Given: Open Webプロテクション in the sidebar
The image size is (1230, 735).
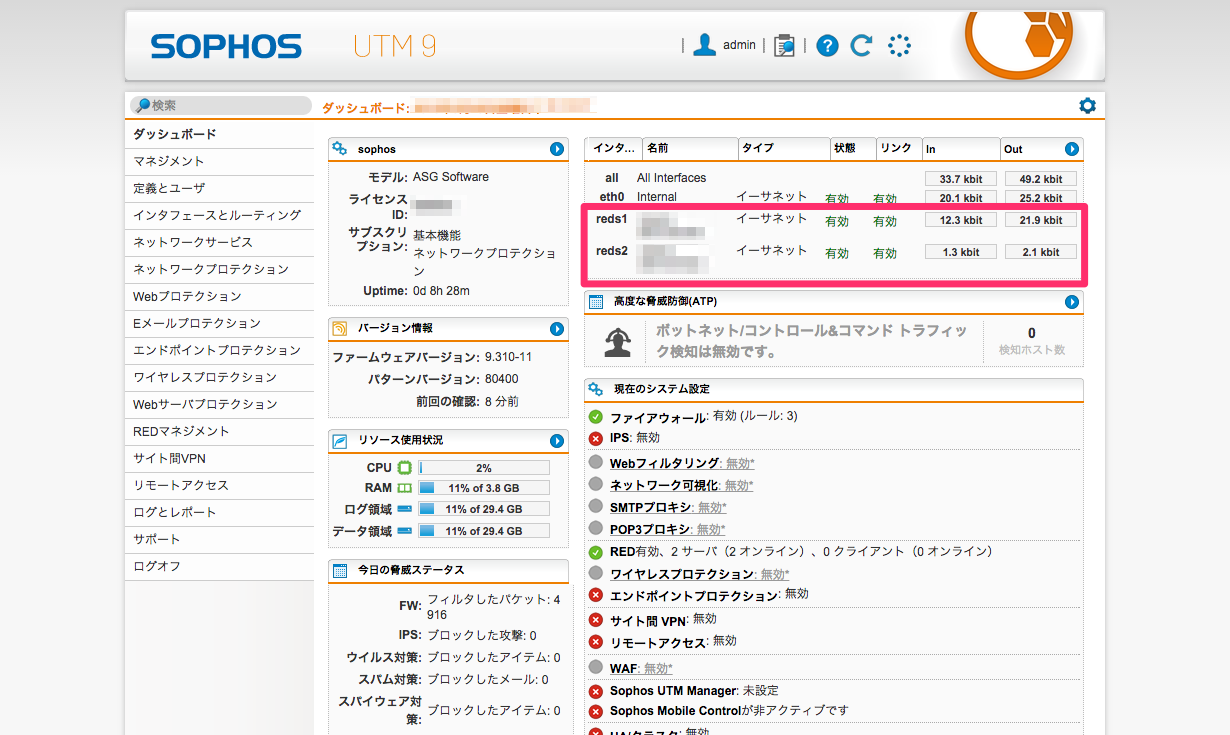Looking at the screenshot, I should click(219, 296).
